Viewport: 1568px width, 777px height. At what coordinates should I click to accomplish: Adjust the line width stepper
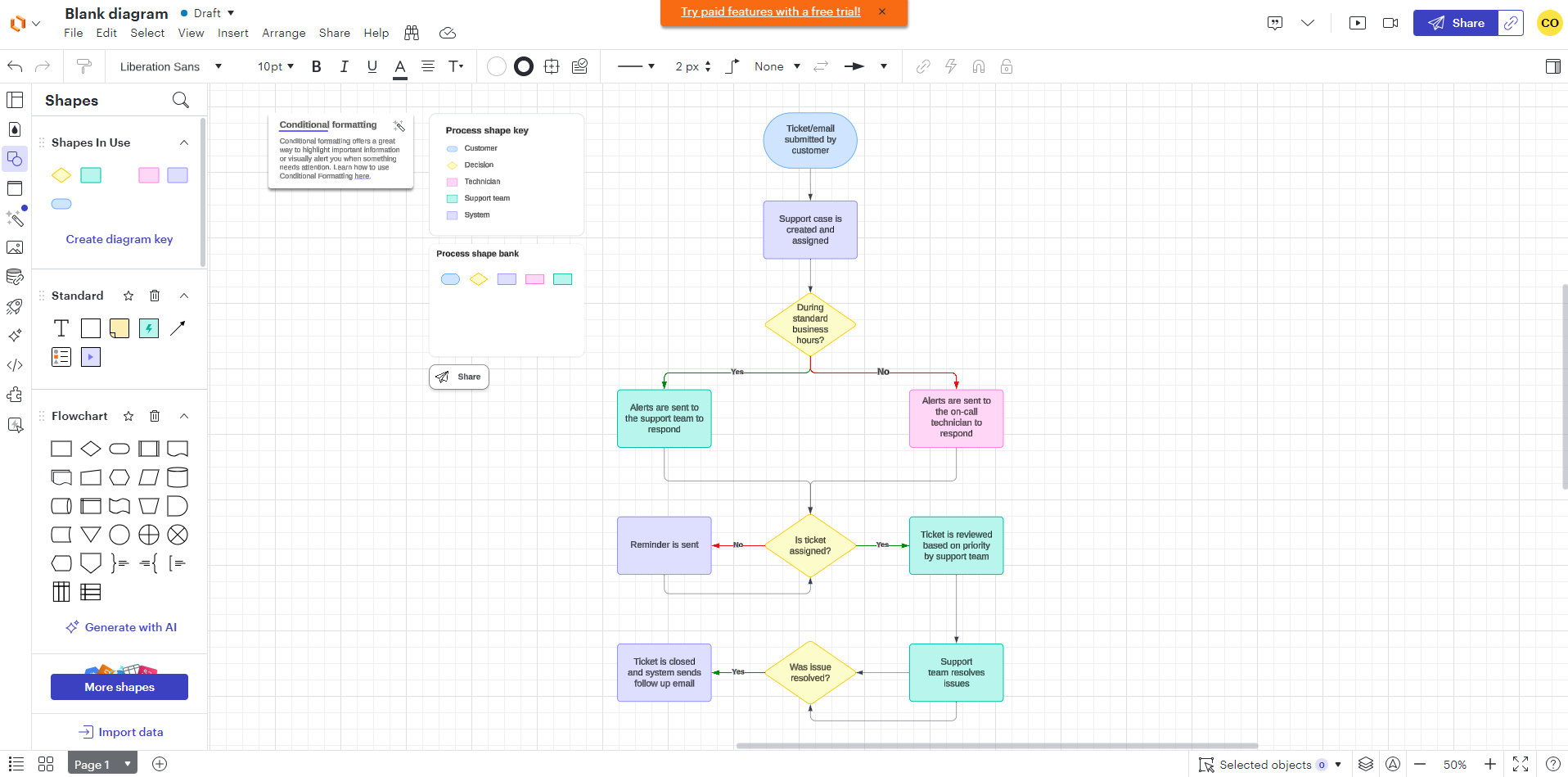tap(708, 66)
